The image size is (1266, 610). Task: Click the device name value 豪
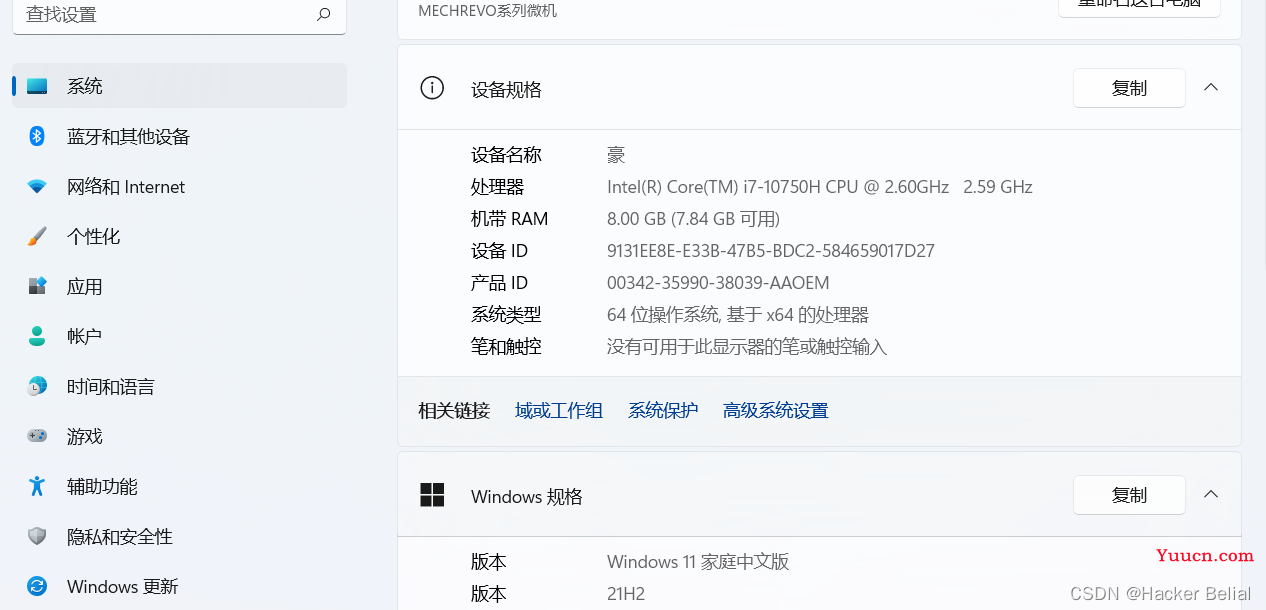click(616, 155)
